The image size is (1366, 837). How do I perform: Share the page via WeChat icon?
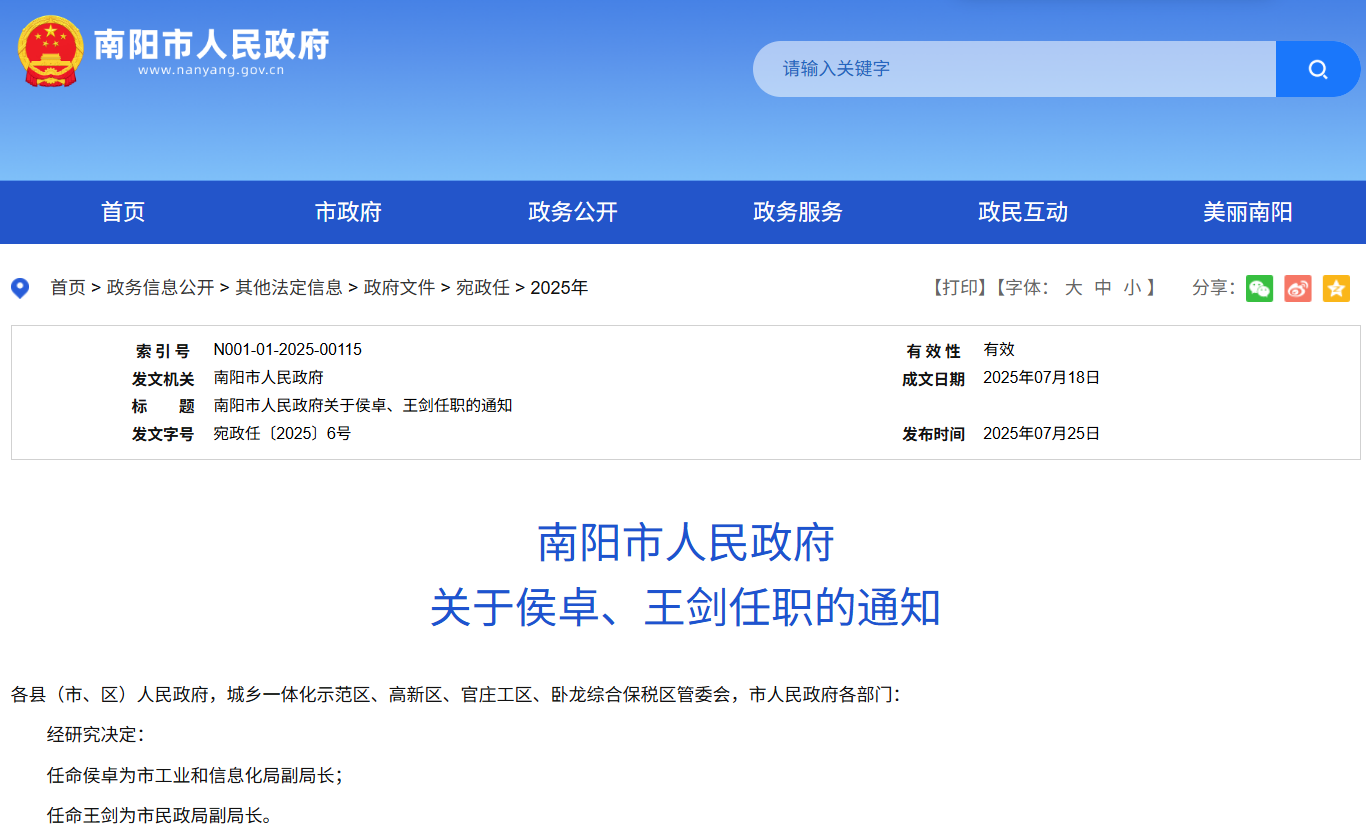point(1259,288)
